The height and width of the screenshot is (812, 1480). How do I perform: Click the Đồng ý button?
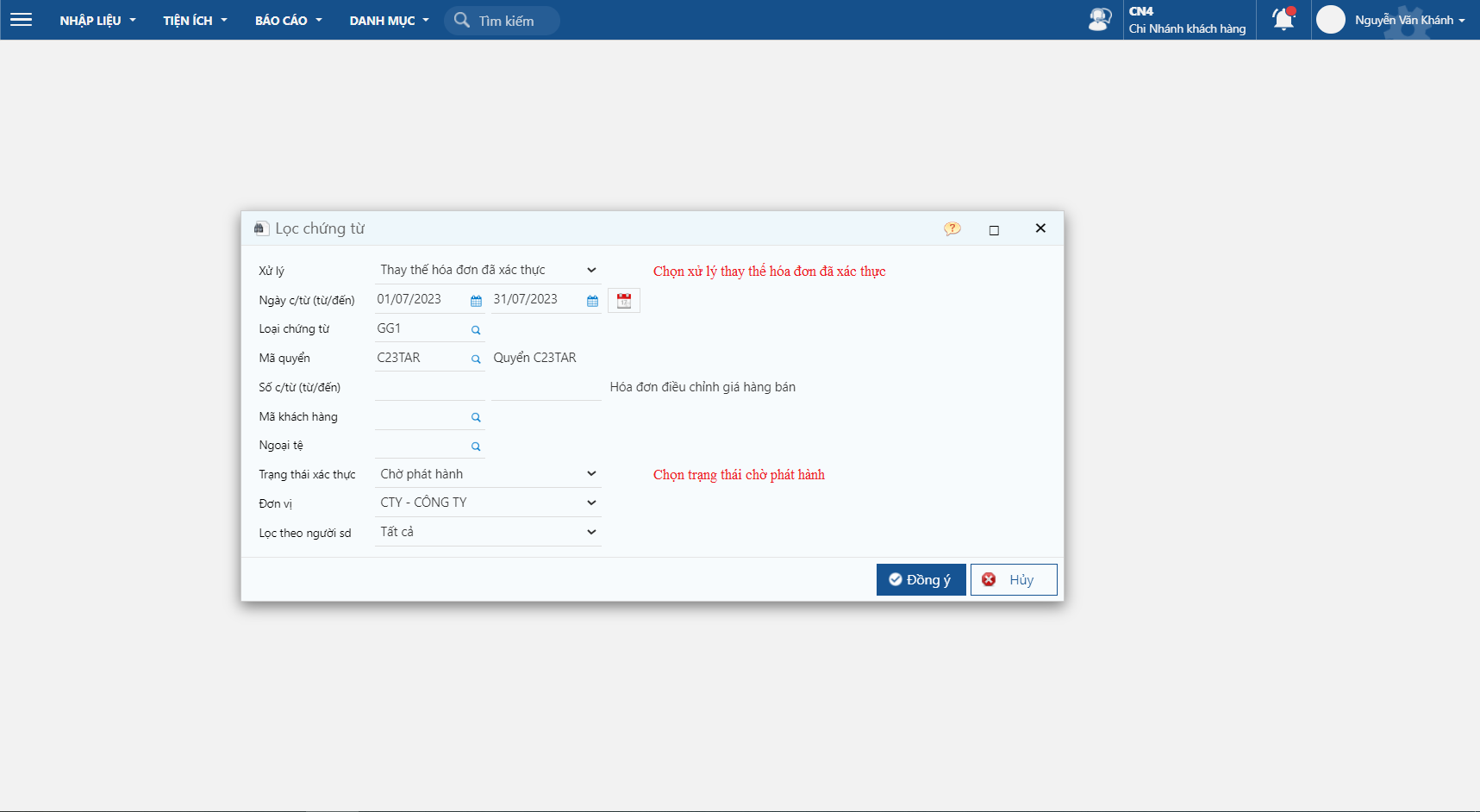click(x=921, y=580)
